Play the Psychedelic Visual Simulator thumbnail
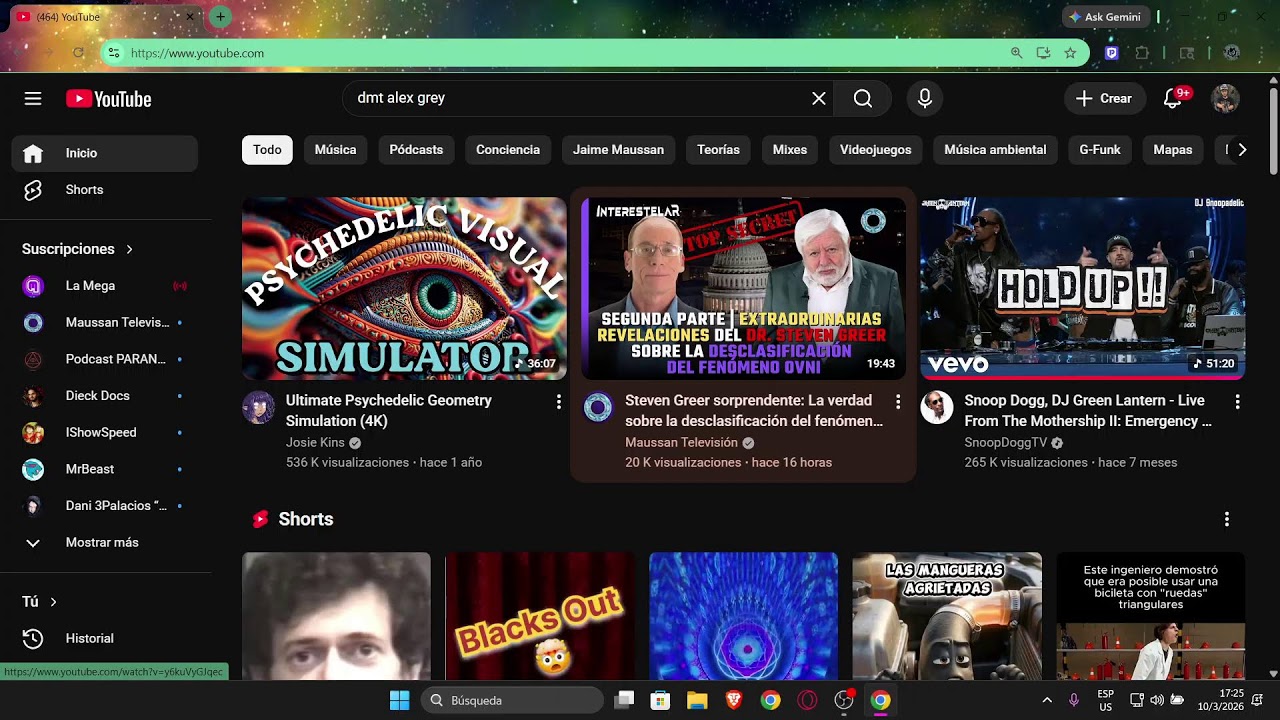This screenshot has width=1280, height=720. click(x=404, y=288)
